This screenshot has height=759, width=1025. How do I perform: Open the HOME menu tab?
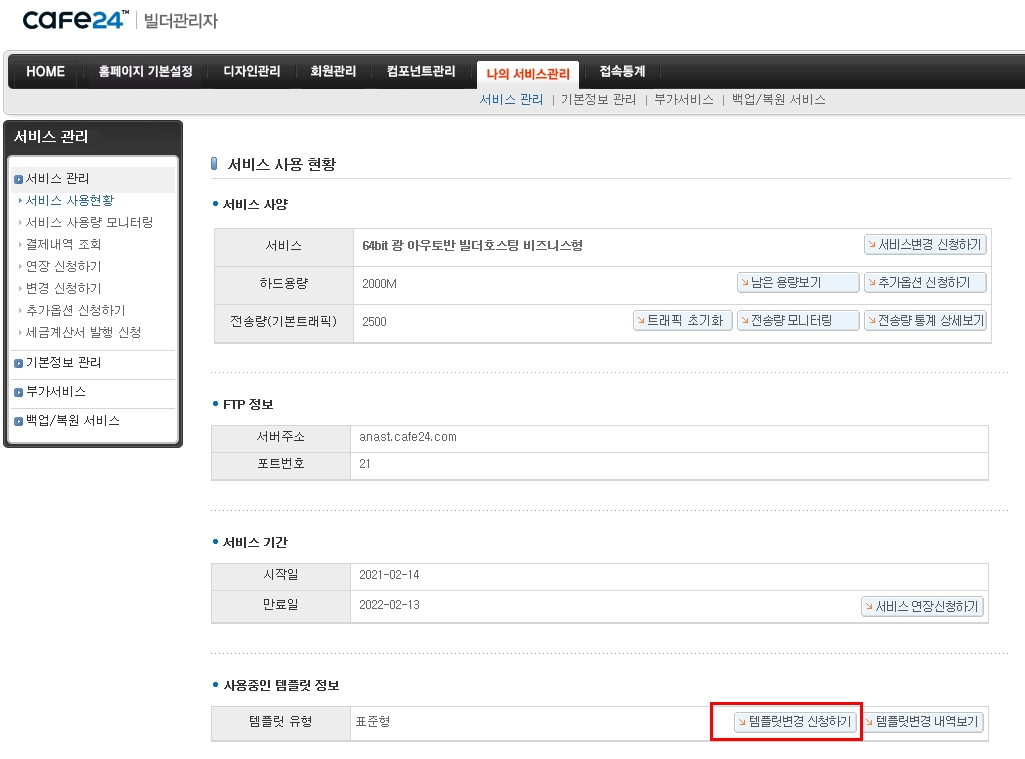[x=45, y=72]
